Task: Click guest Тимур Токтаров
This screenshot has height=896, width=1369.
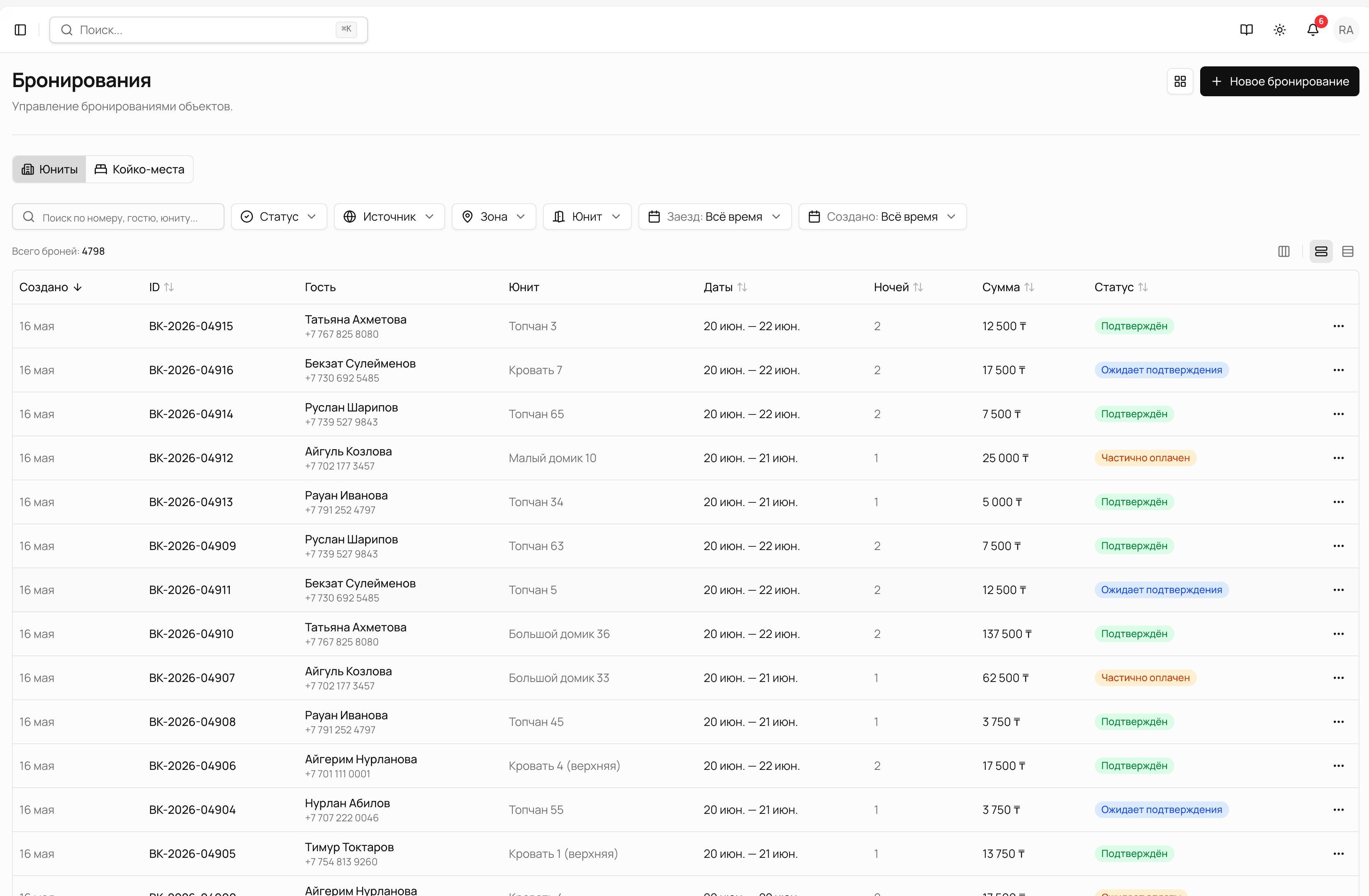Action: click(x=349, y=847)
